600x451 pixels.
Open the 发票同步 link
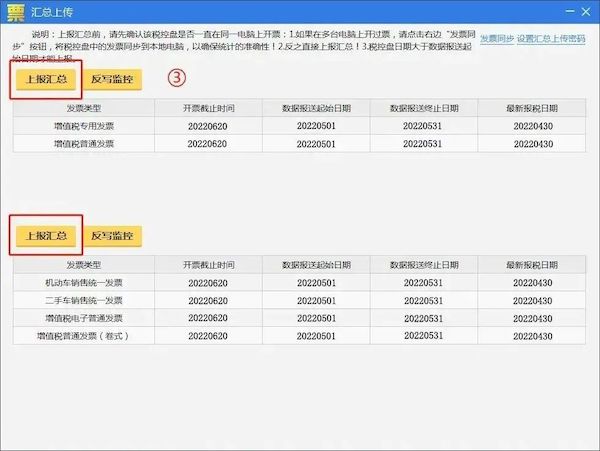[x=497, y=39]
